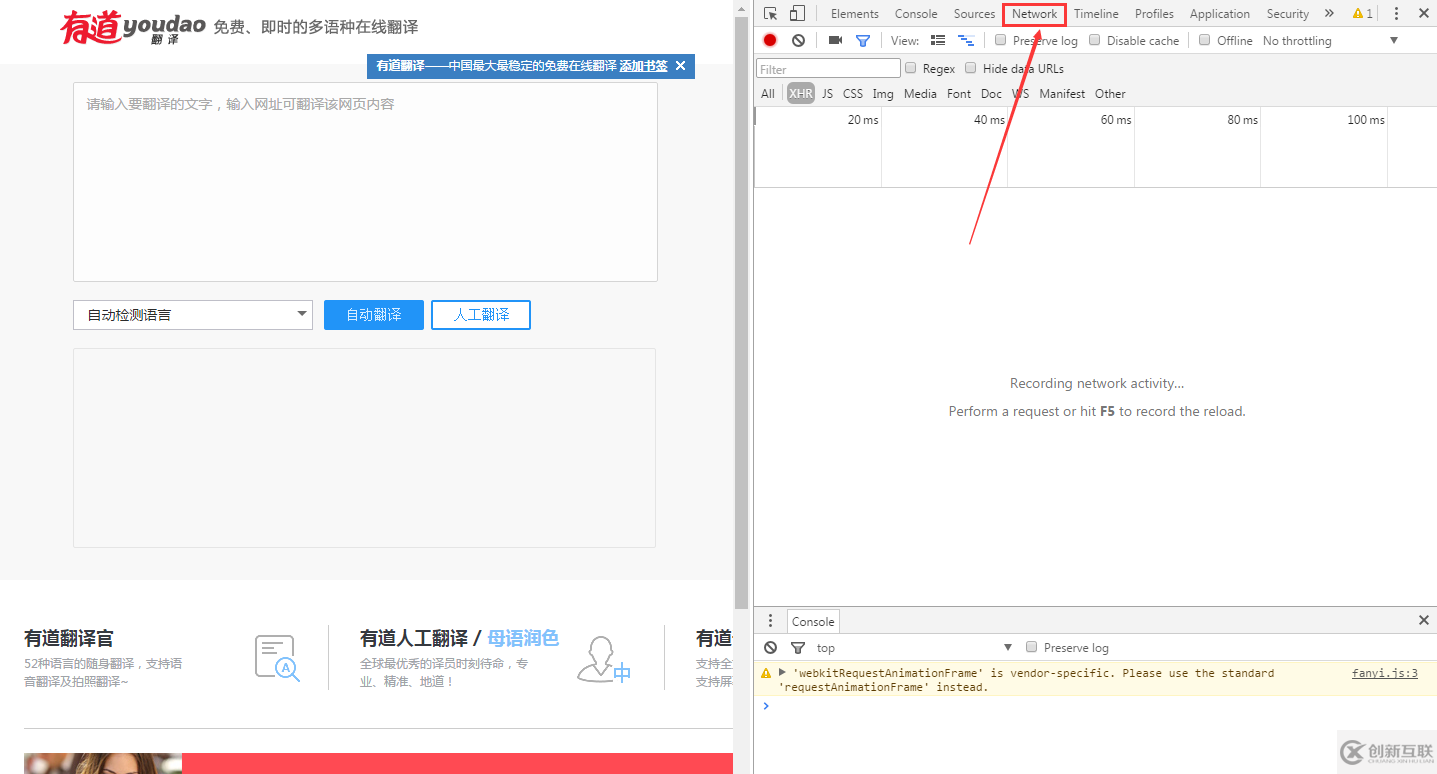Screen dimensions: 1437x774
Task: Open the Sources tab
Action: point(974,14)
